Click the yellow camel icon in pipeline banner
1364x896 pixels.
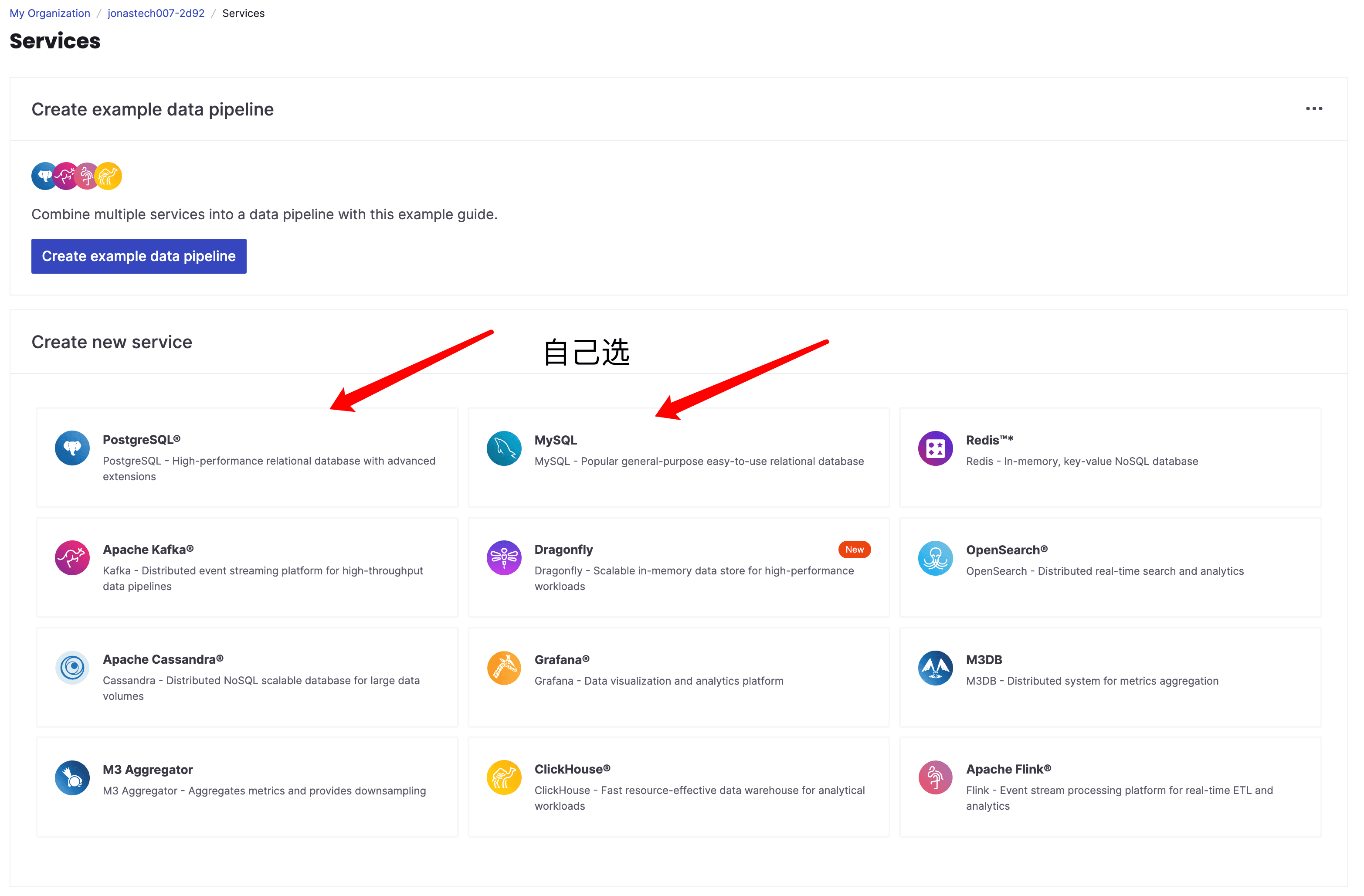[109, 176]
